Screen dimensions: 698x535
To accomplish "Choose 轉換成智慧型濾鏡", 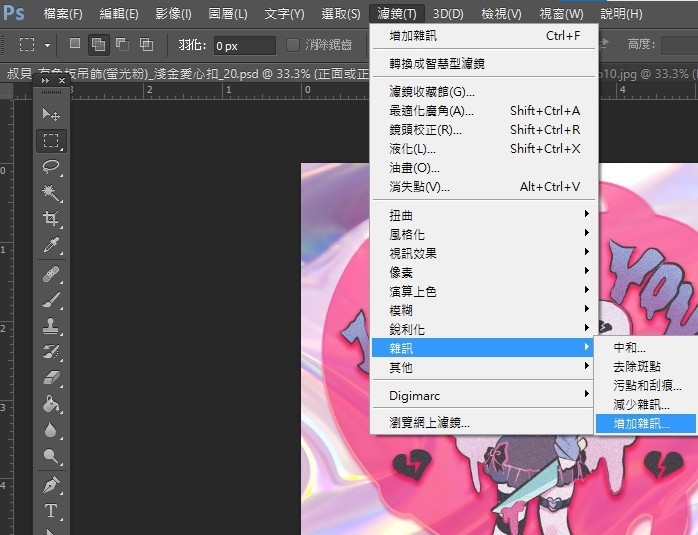I will pyautogui.click(x=484, y=64).
